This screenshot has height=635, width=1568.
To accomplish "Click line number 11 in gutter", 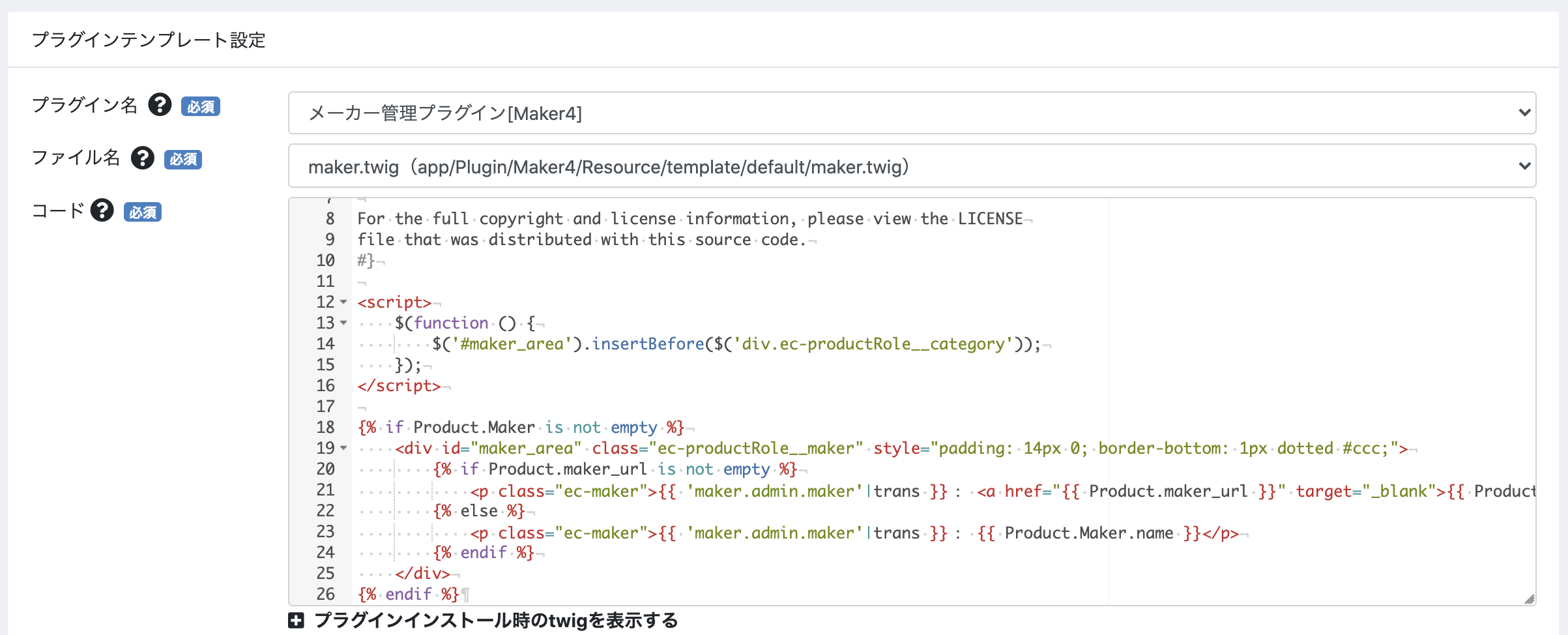I will pyautogui.click(x=325, y=281).
